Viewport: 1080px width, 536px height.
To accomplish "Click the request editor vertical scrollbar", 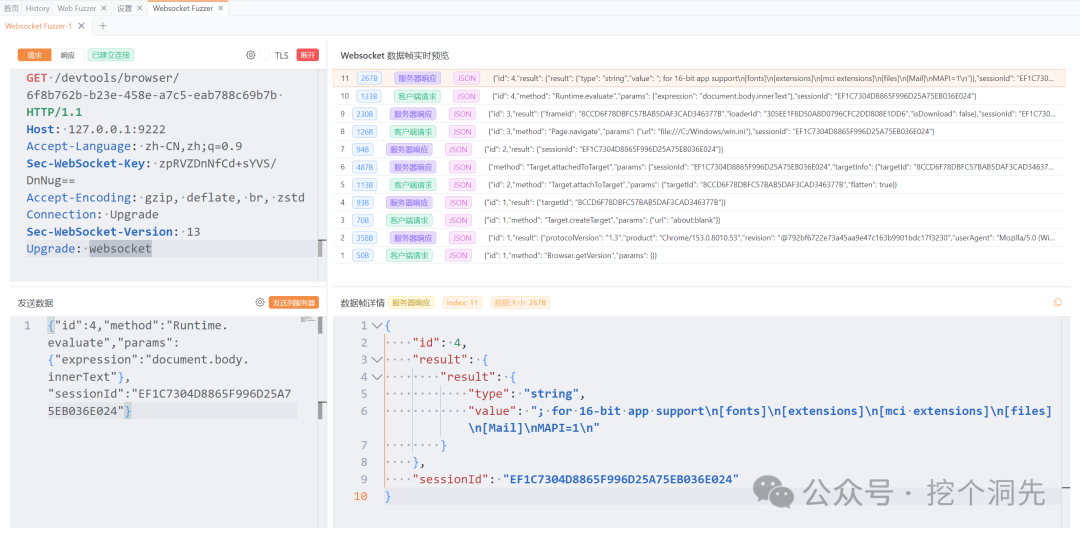I will (x=320, y=249).
